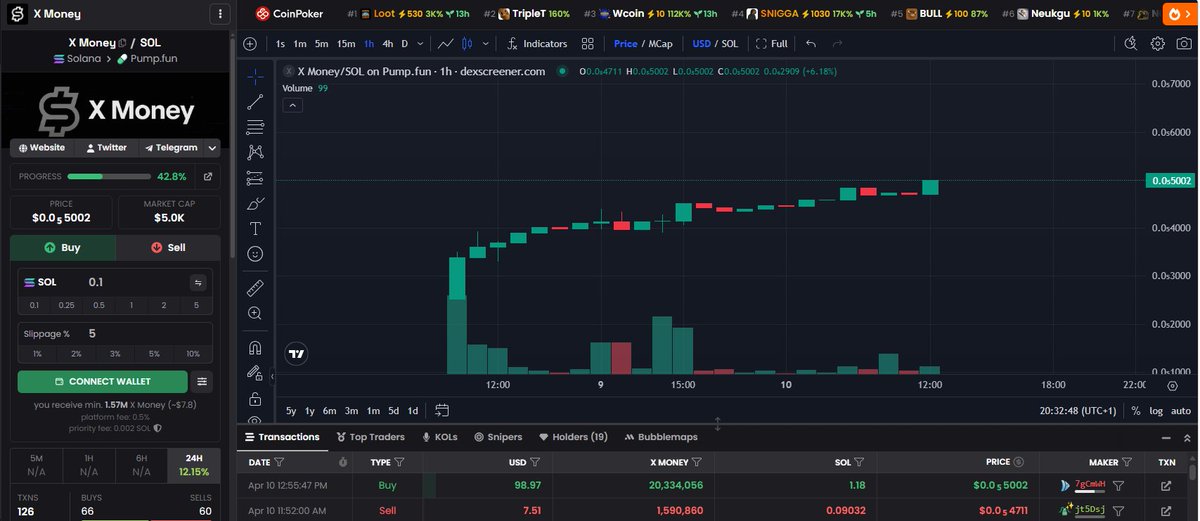
Task: Toggle the auto scale
Action: 1181,411
